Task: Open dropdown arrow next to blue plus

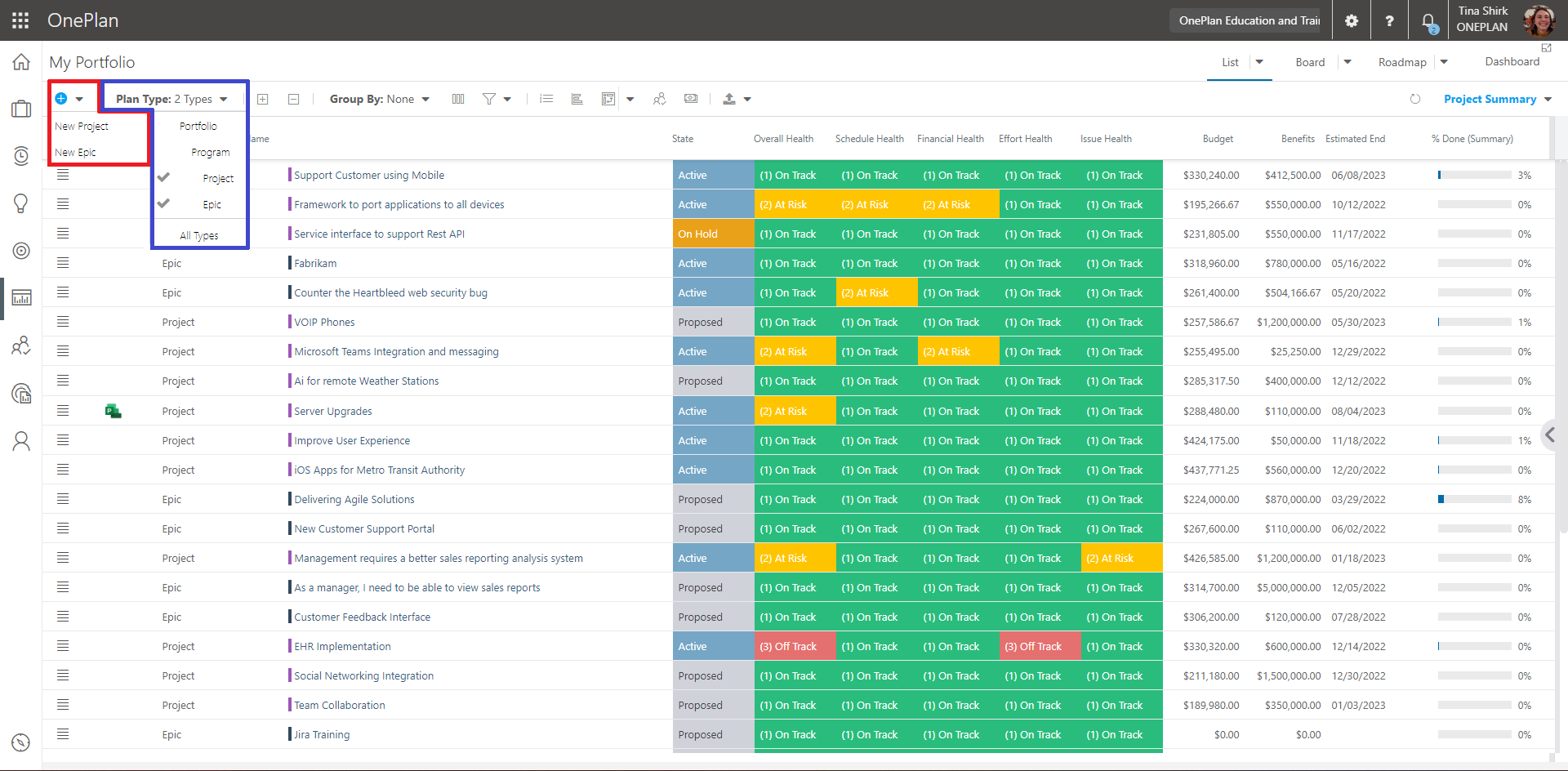Action: click(x=79, y=99)
